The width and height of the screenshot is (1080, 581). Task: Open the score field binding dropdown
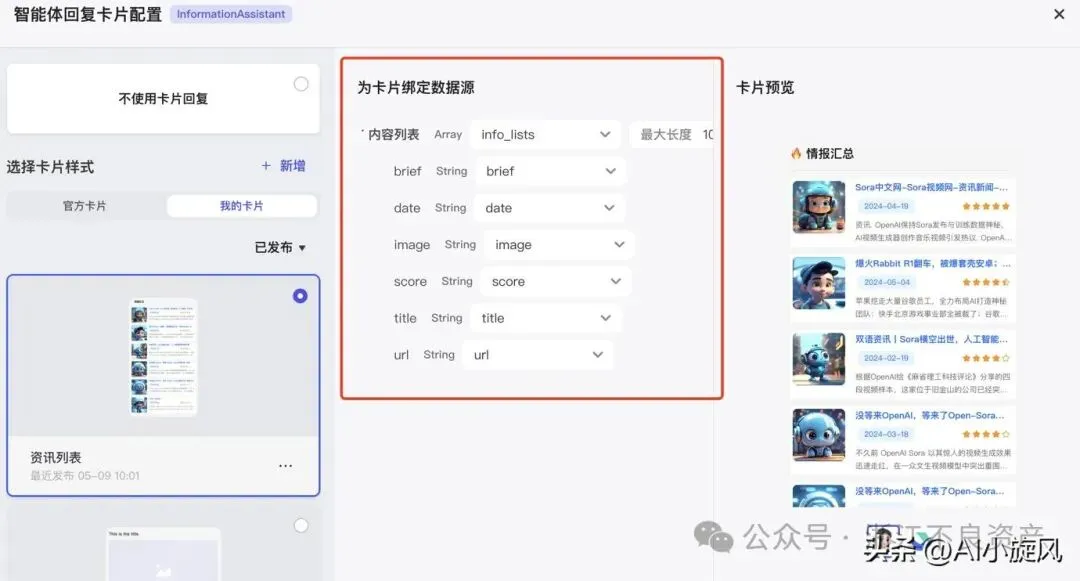[556, 282]
